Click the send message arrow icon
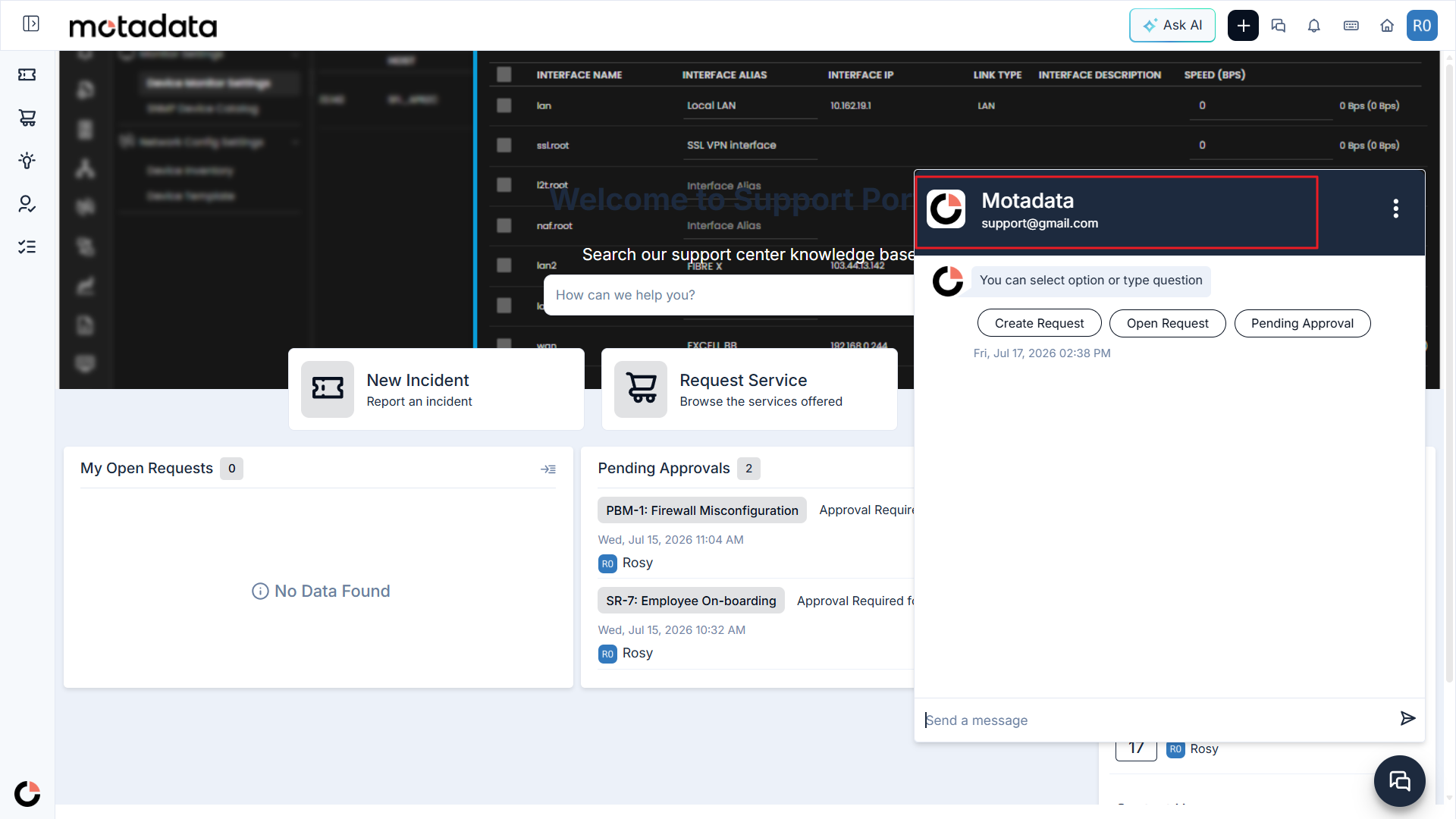 [1407, 718]
